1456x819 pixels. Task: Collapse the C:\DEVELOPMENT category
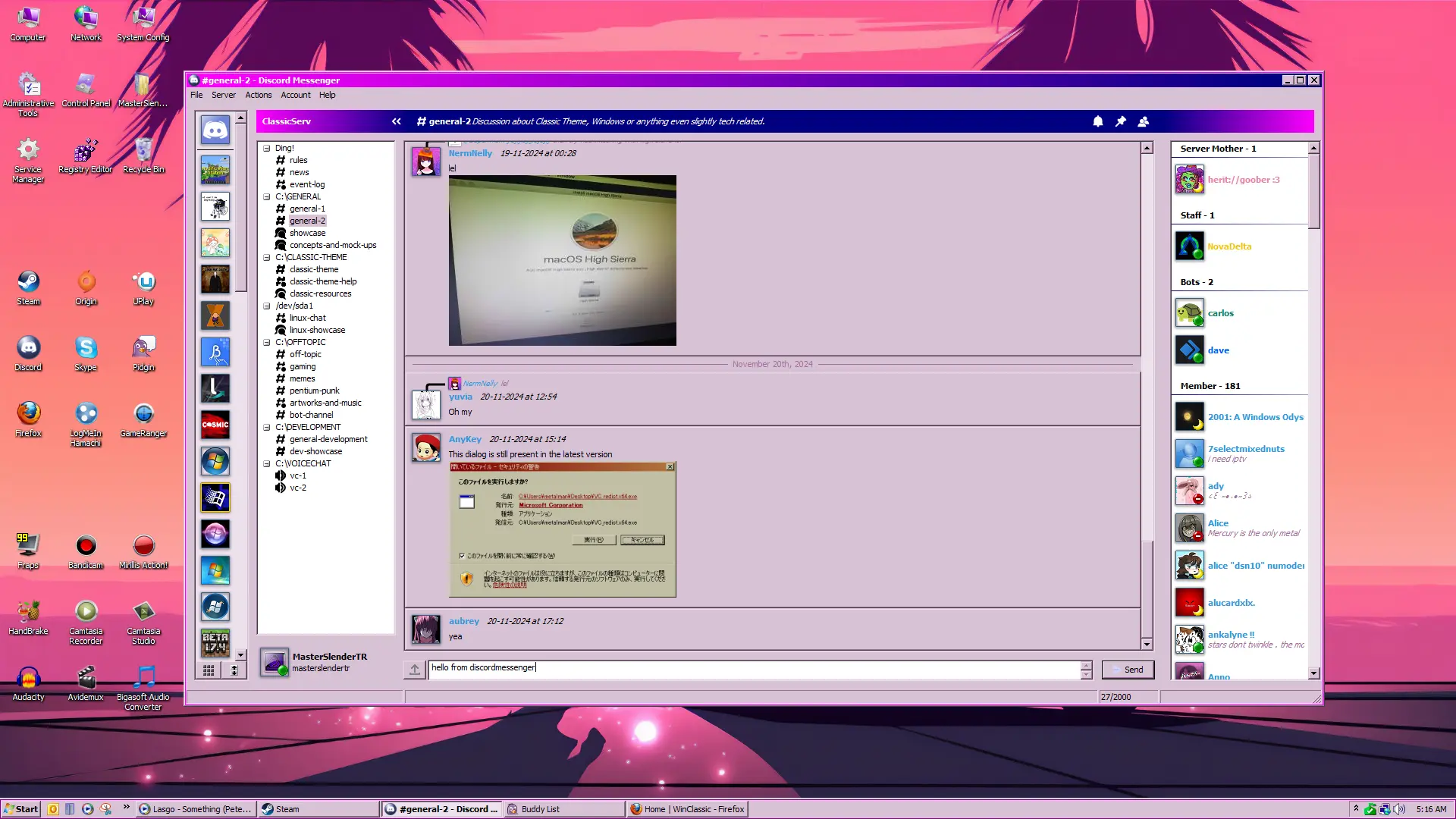tap(267, 428)
